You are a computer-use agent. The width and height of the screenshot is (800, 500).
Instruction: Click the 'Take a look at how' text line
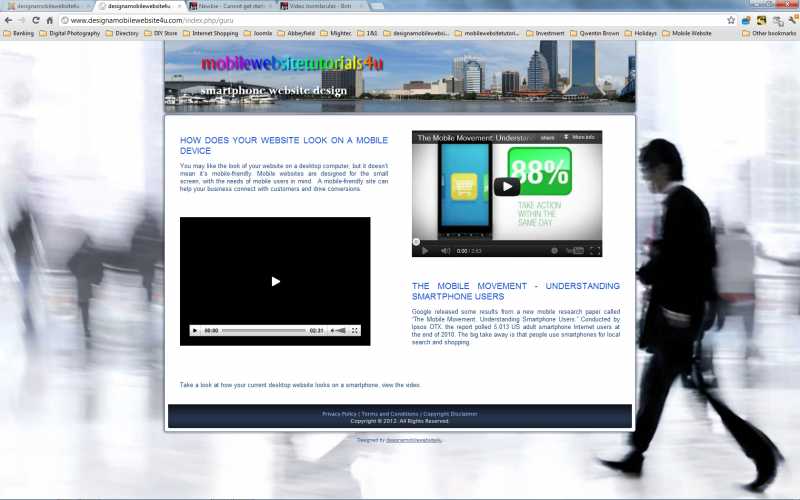(300, 385)
